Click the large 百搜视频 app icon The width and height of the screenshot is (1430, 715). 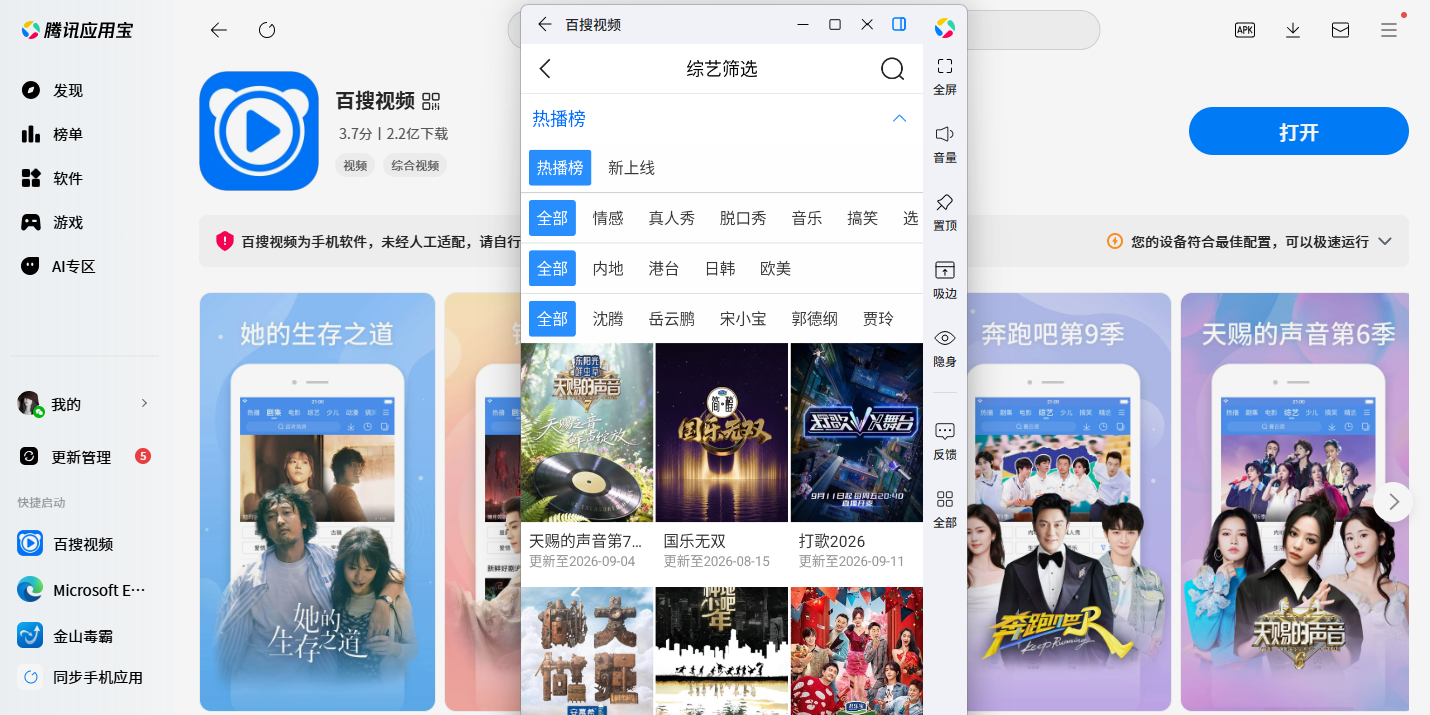259,131
